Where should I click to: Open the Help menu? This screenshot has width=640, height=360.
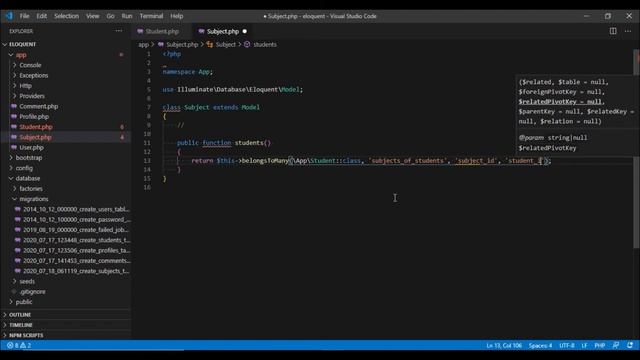click(177, 16)
